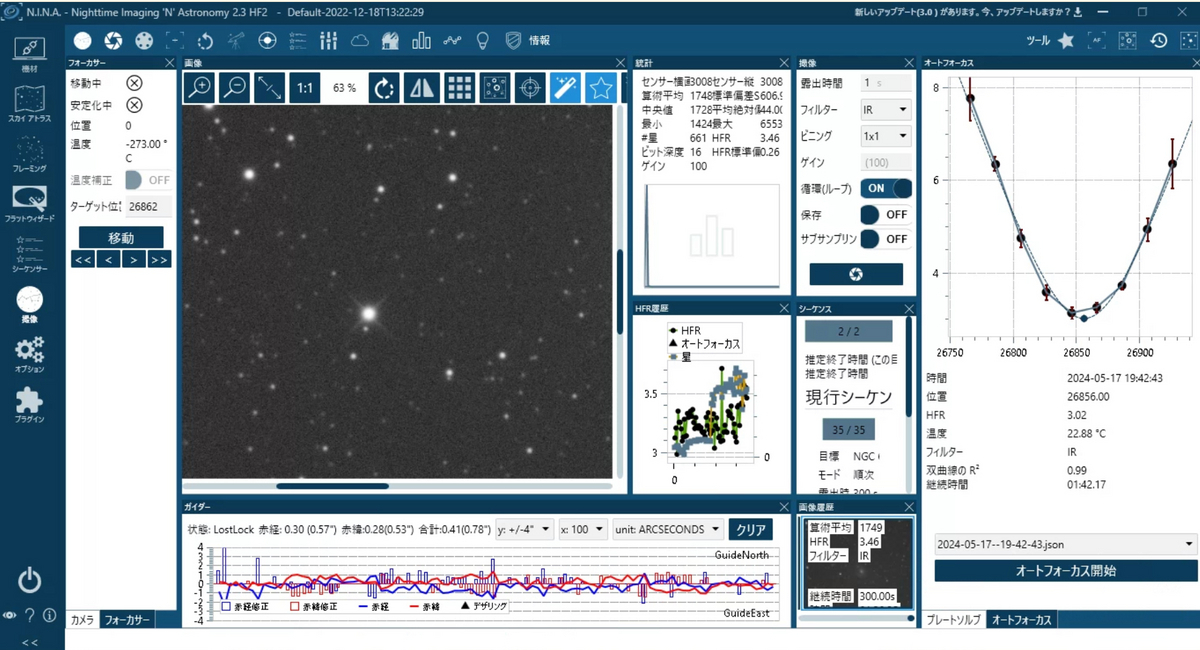Turn off the loop ON switch
Image resolution: width=1200 pixels, height=650 pixels.
coord(886,188)
